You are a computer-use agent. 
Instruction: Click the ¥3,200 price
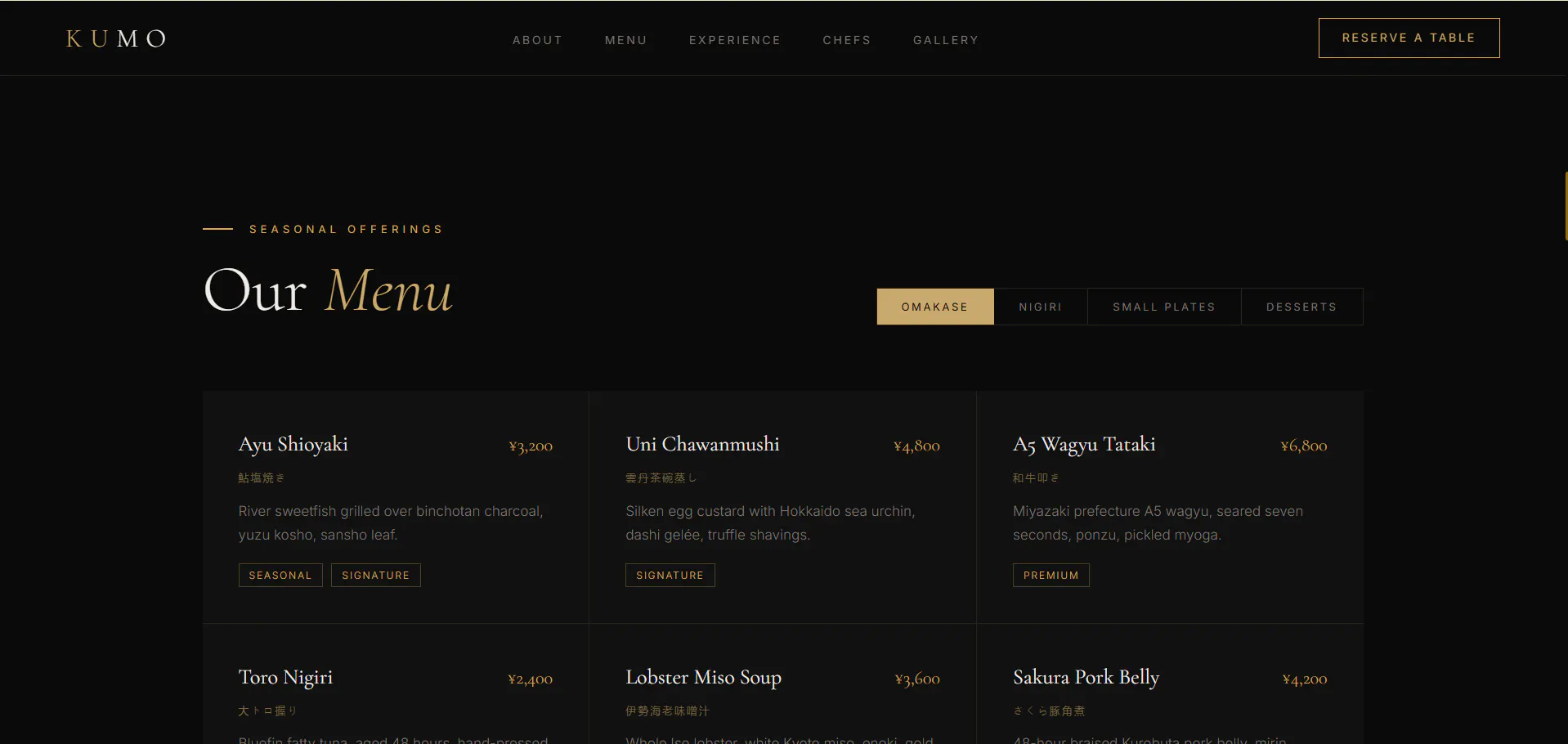531,446
